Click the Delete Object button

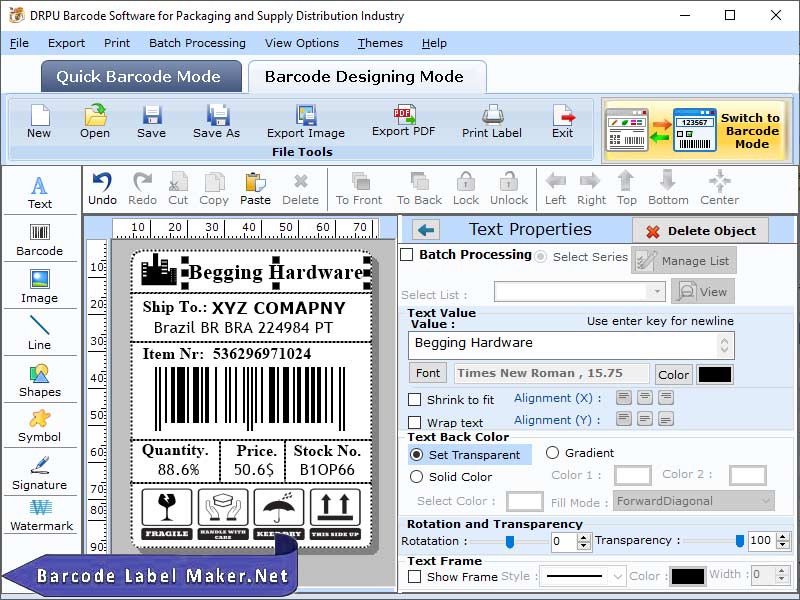click(700, 230)
